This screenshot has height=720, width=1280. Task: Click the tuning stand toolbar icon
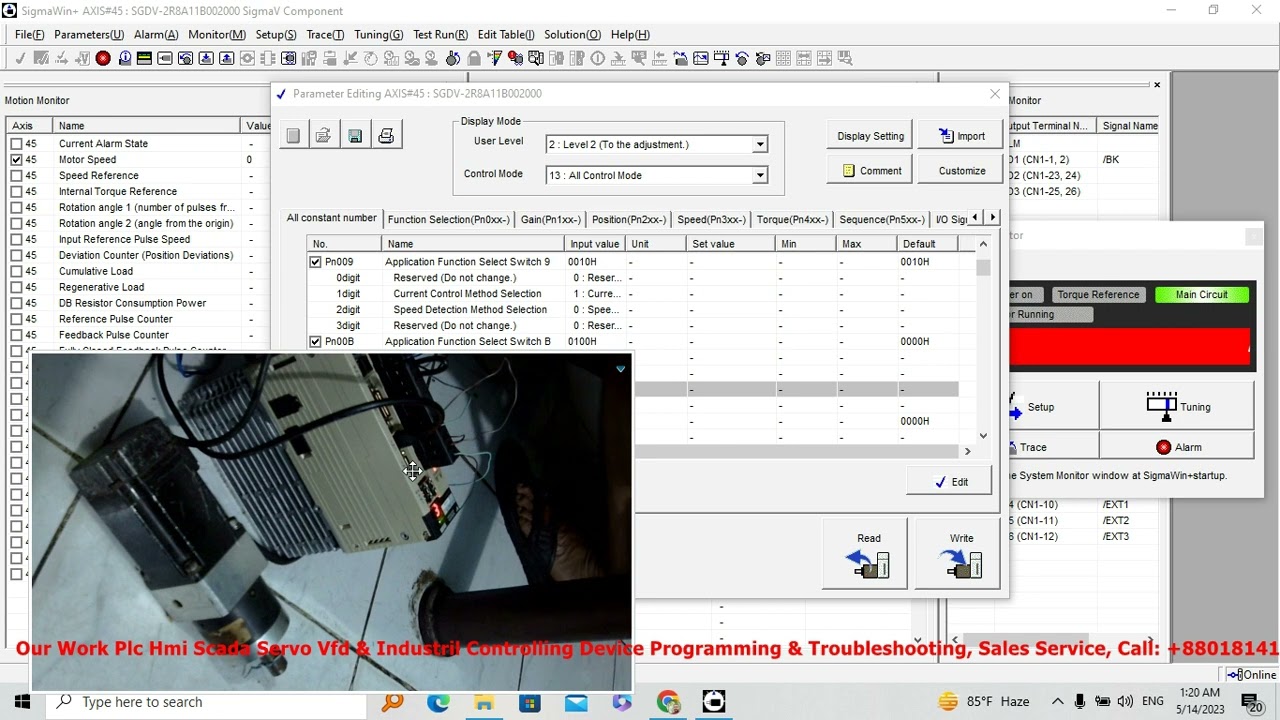tap(721, 59)
